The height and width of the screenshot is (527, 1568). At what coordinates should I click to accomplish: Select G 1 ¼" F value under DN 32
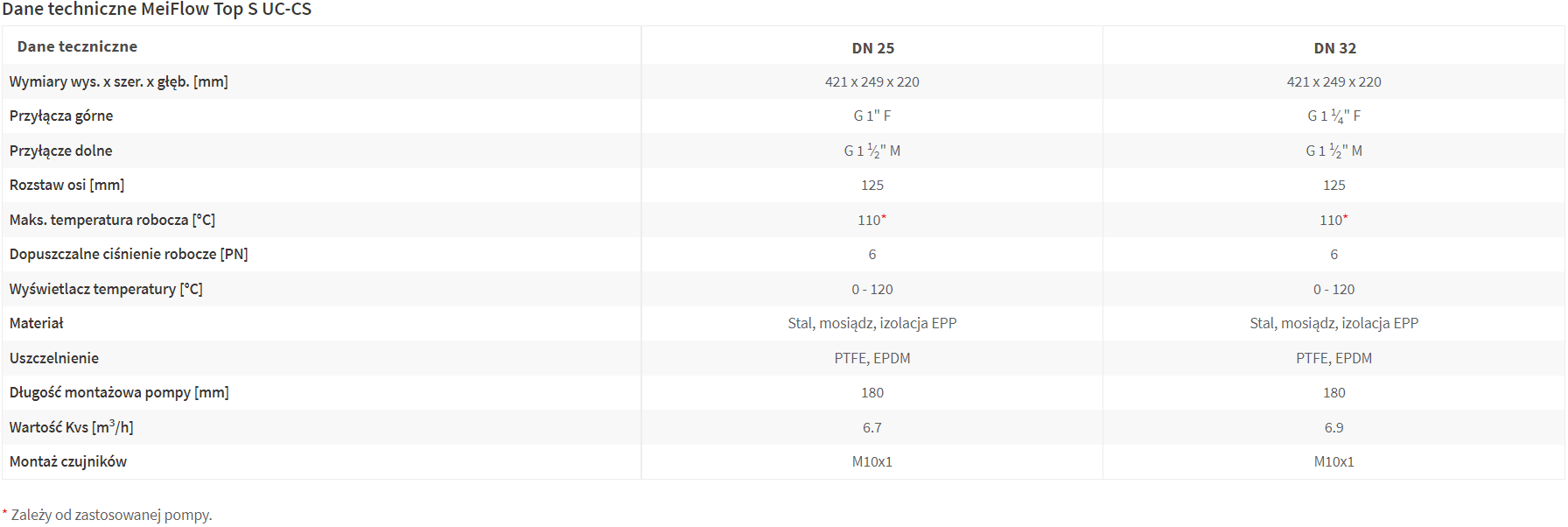(1334, 116)
